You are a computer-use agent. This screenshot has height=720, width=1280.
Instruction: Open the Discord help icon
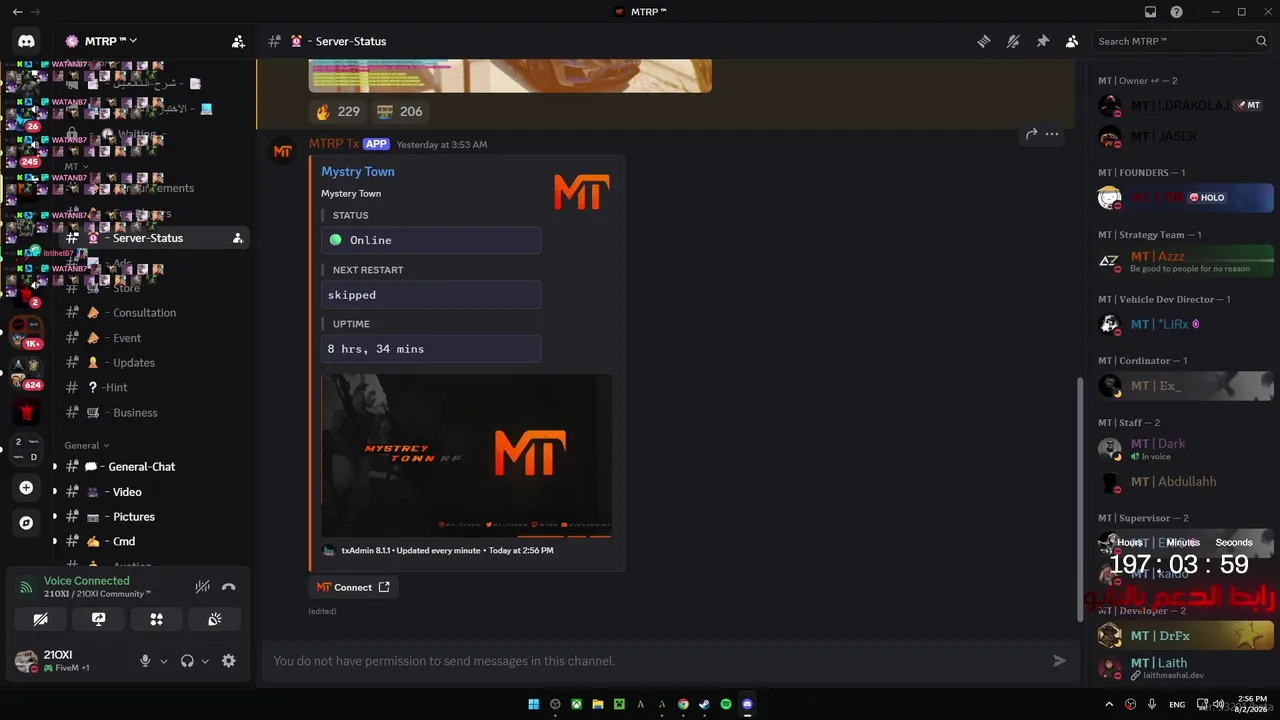click(x=1177, y=12)
